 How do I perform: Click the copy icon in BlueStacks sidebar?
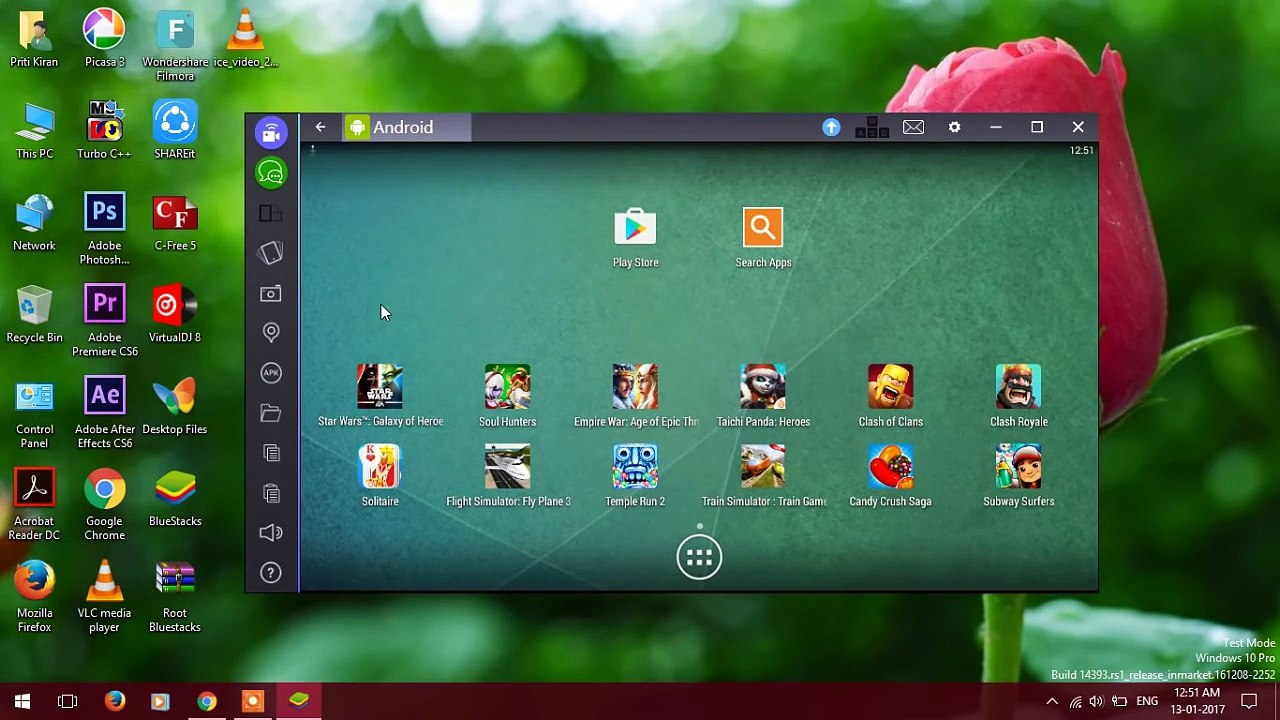[x=271, y=453]
